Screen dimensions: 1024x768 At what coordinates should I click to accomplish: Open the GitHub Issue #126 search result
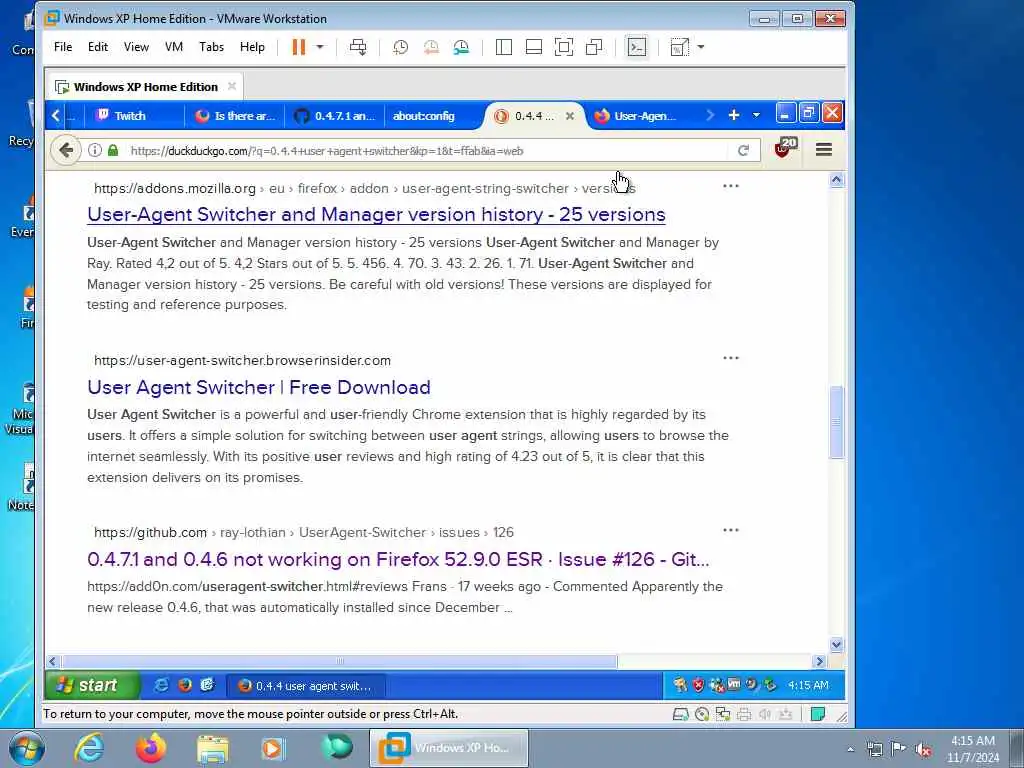[398, 560]
